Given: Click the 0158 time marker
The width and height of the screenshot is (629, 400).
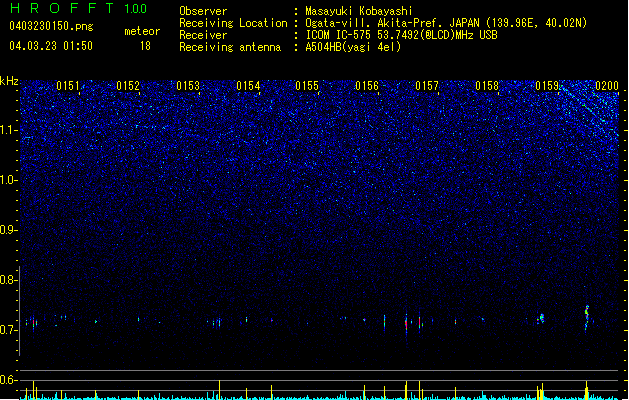Looking at the screenshot, I should click(487, 86).
